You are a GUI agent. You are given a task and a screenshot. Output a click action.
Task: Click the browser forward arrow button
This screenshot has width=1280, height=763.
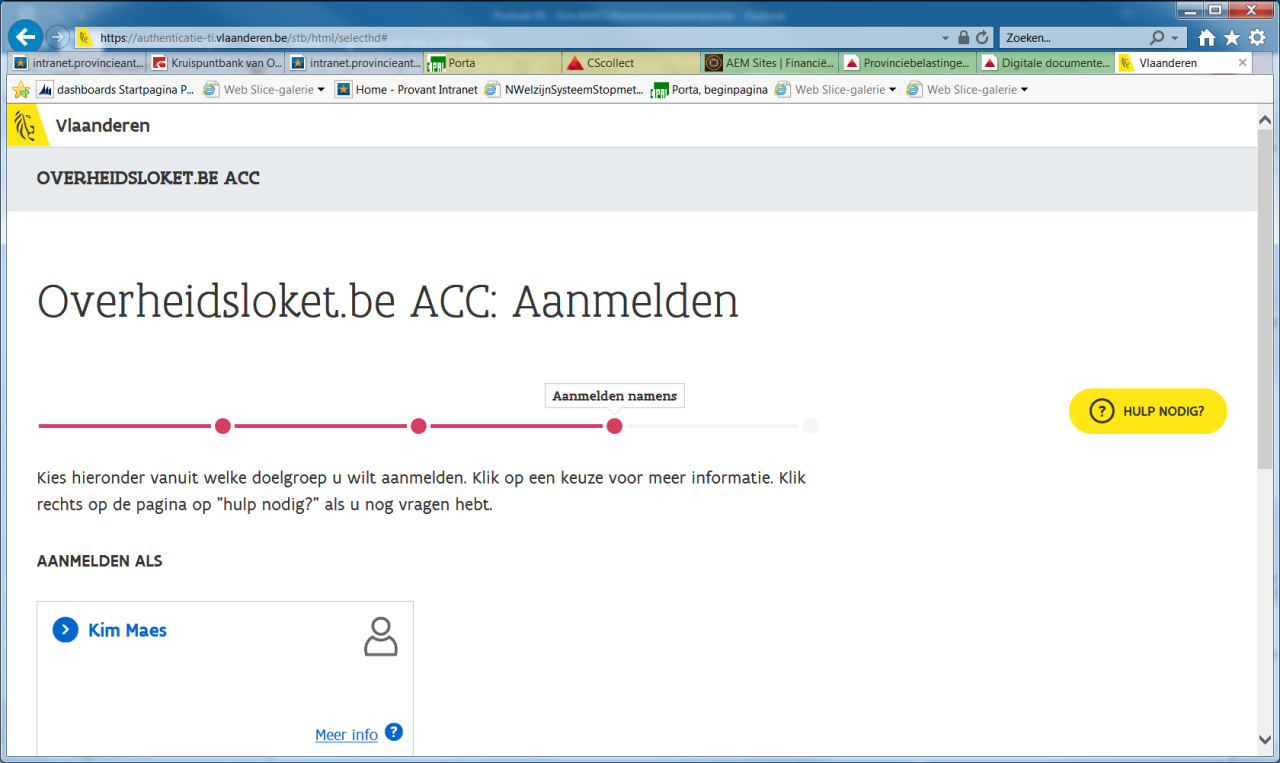58,38
